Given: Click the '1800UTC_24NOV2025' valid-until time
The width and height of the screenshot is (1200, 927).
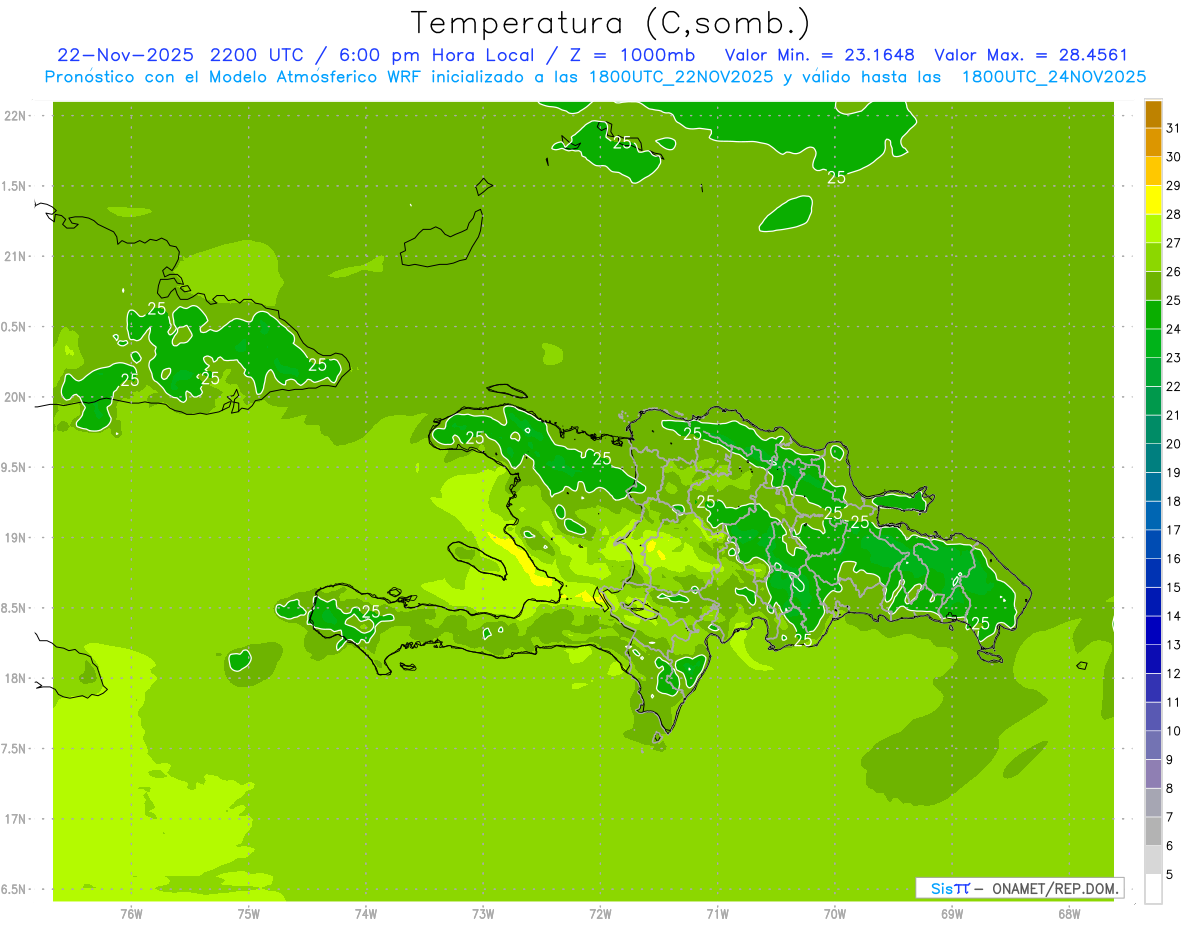Looking at the screenshot, I should [1054, 77].
